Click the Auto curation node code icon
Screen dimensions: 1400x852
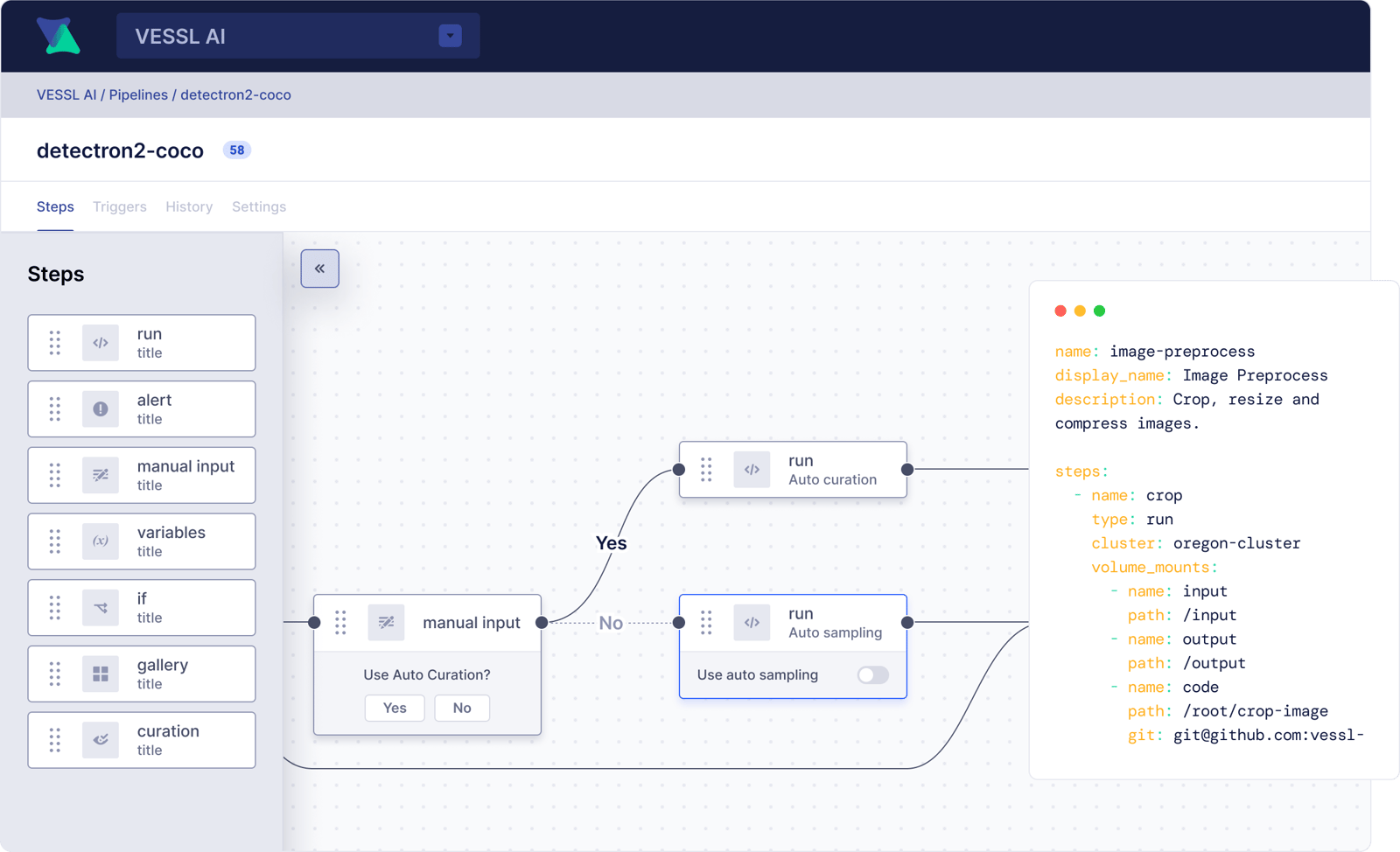point(752,470)
